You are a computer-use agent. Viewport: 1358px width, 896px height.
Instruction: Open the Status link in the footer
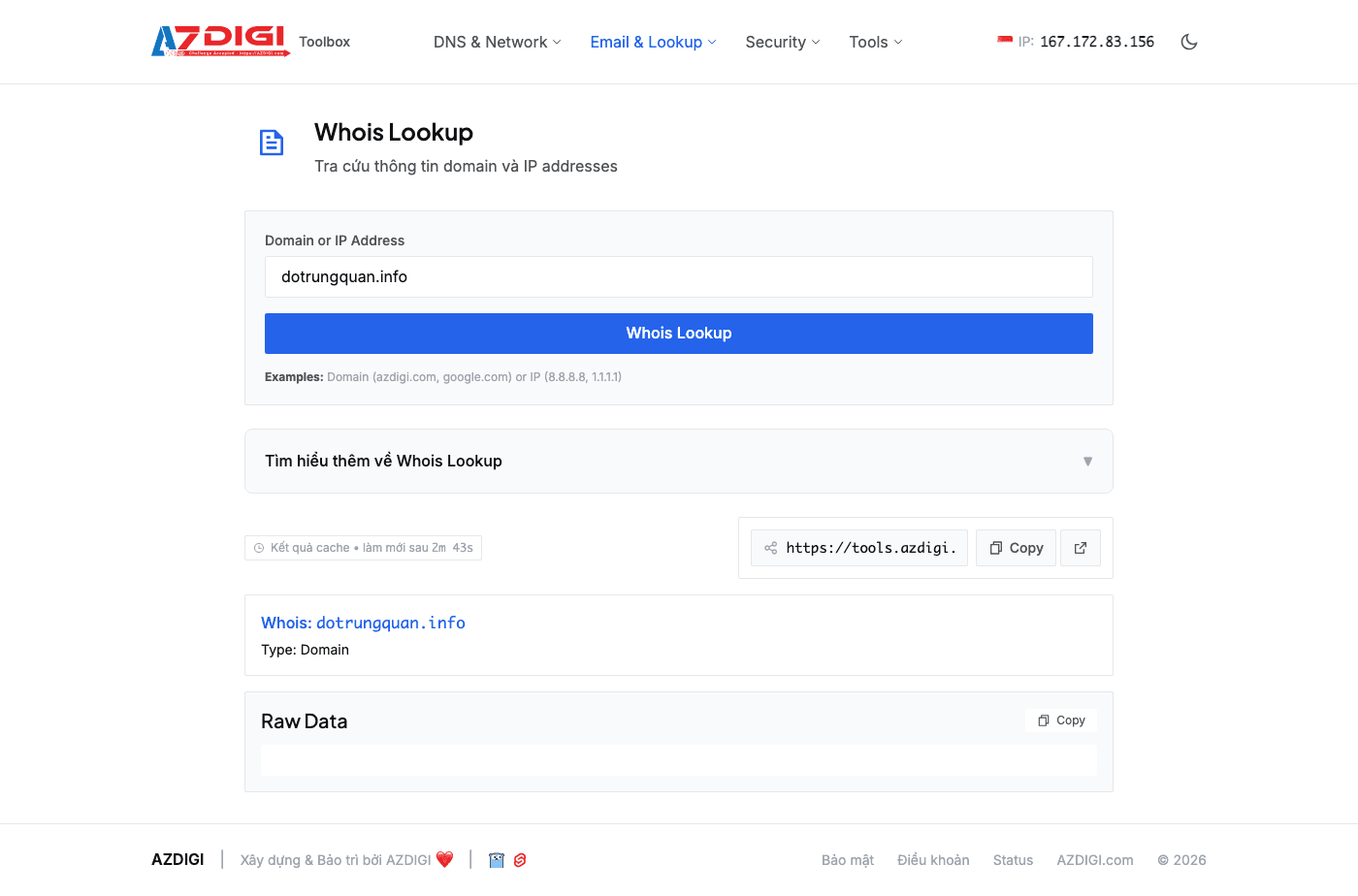click(1013, 860)
